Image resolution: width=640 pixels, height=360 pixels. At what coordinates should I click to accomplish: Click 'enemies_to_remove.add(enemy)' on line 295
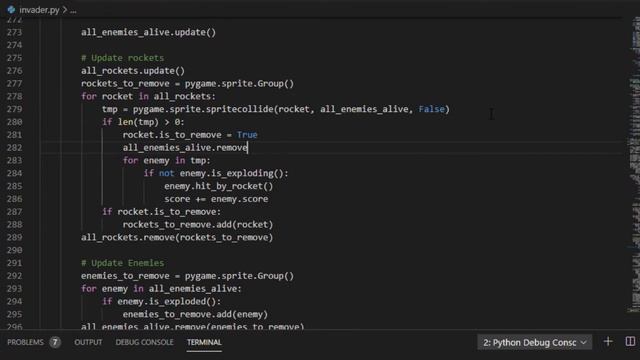tap(195, 314)
